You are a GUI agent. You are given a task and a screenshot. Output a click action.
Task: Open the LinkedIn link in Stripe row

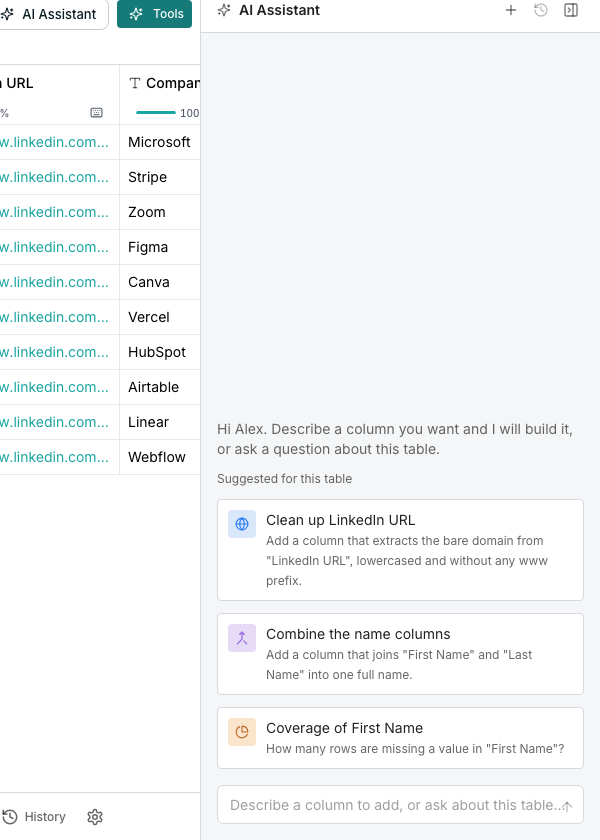pyautogui.click(x=54, y=177)
